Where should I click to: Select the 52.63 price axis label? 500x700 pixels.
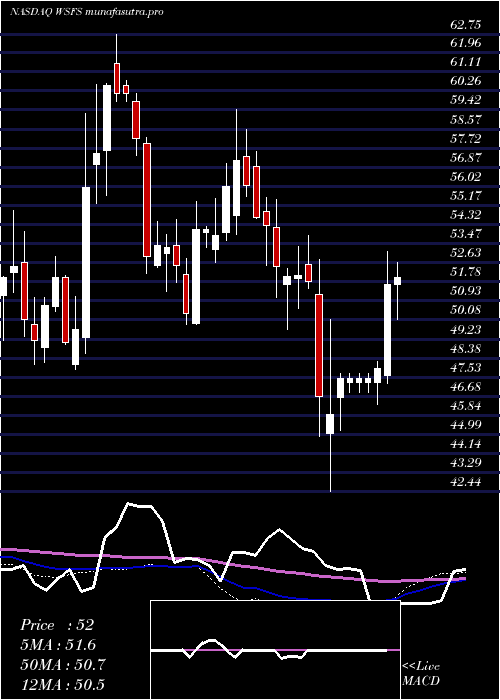click(466, 253)
